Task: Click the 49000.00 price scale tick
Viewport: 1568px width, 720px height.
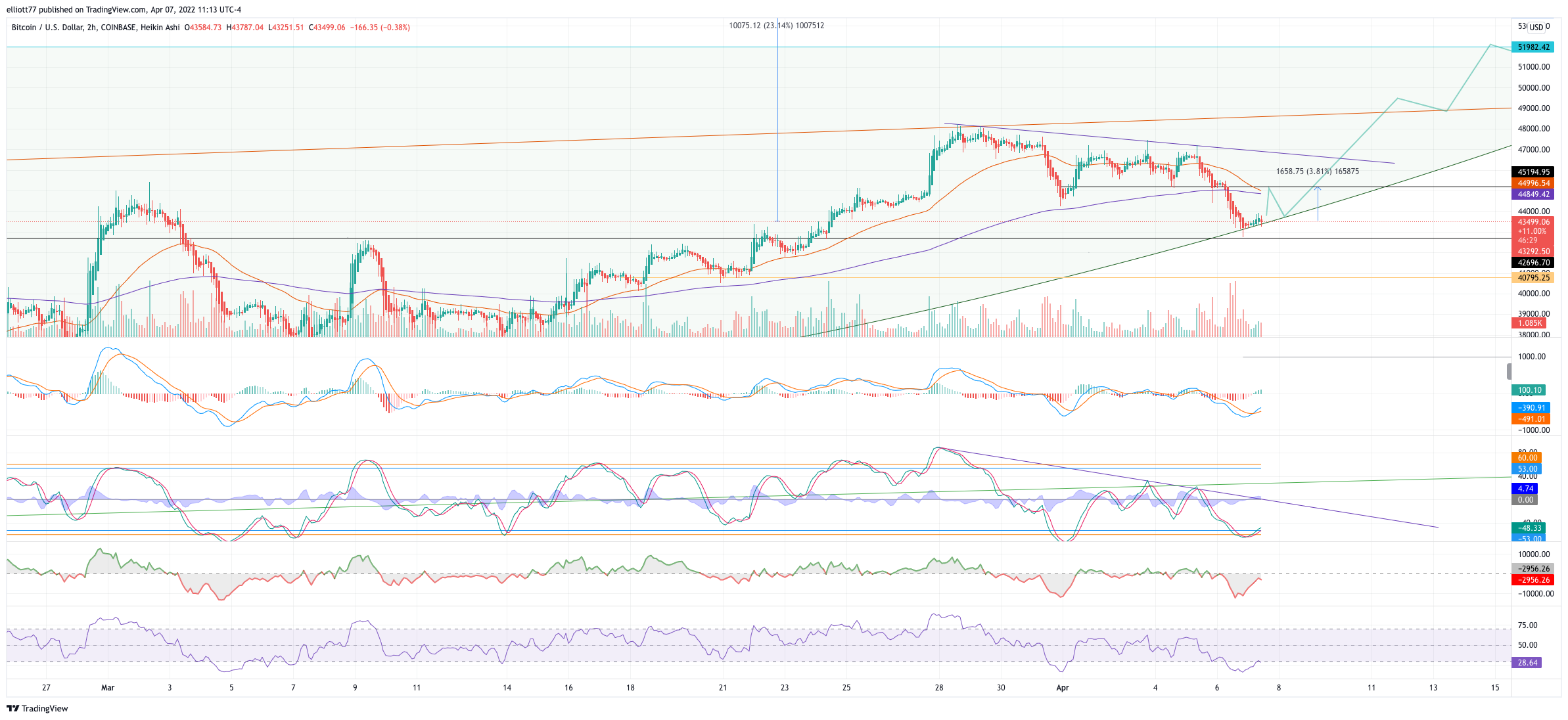Action: pos(1534,108)
